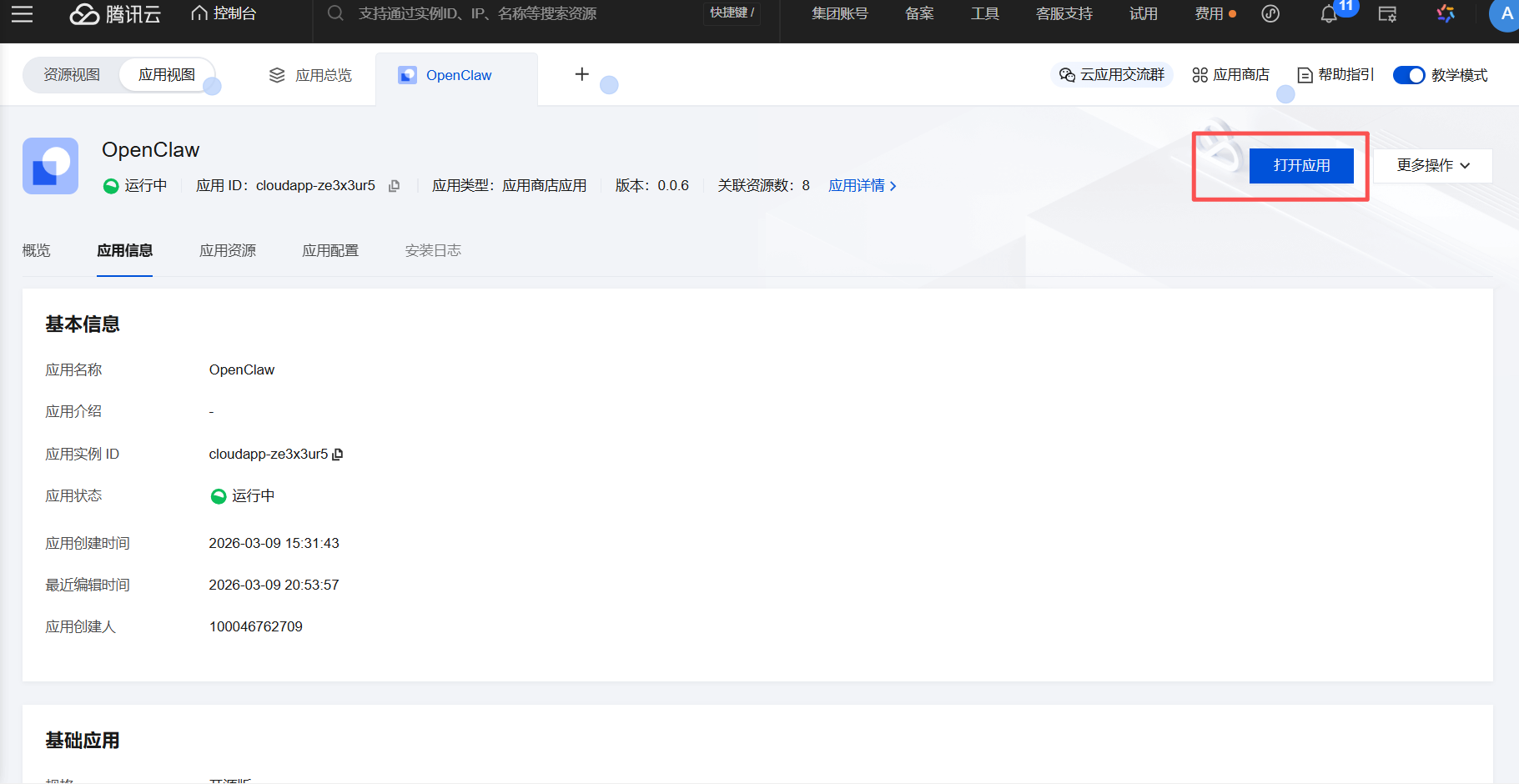Viewport: 1519px width, 784px height.
Task: Add a new tab with the plus icon
Action: click(582, 74)
